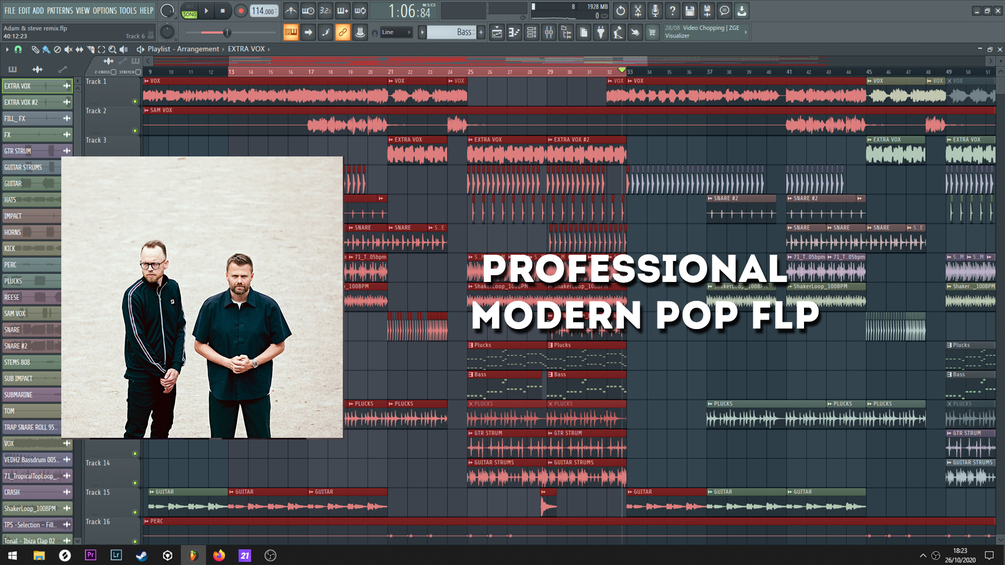Mute Track 15 with green LED
This screenshot has width=1005, height=565.
tap(135, 512)
